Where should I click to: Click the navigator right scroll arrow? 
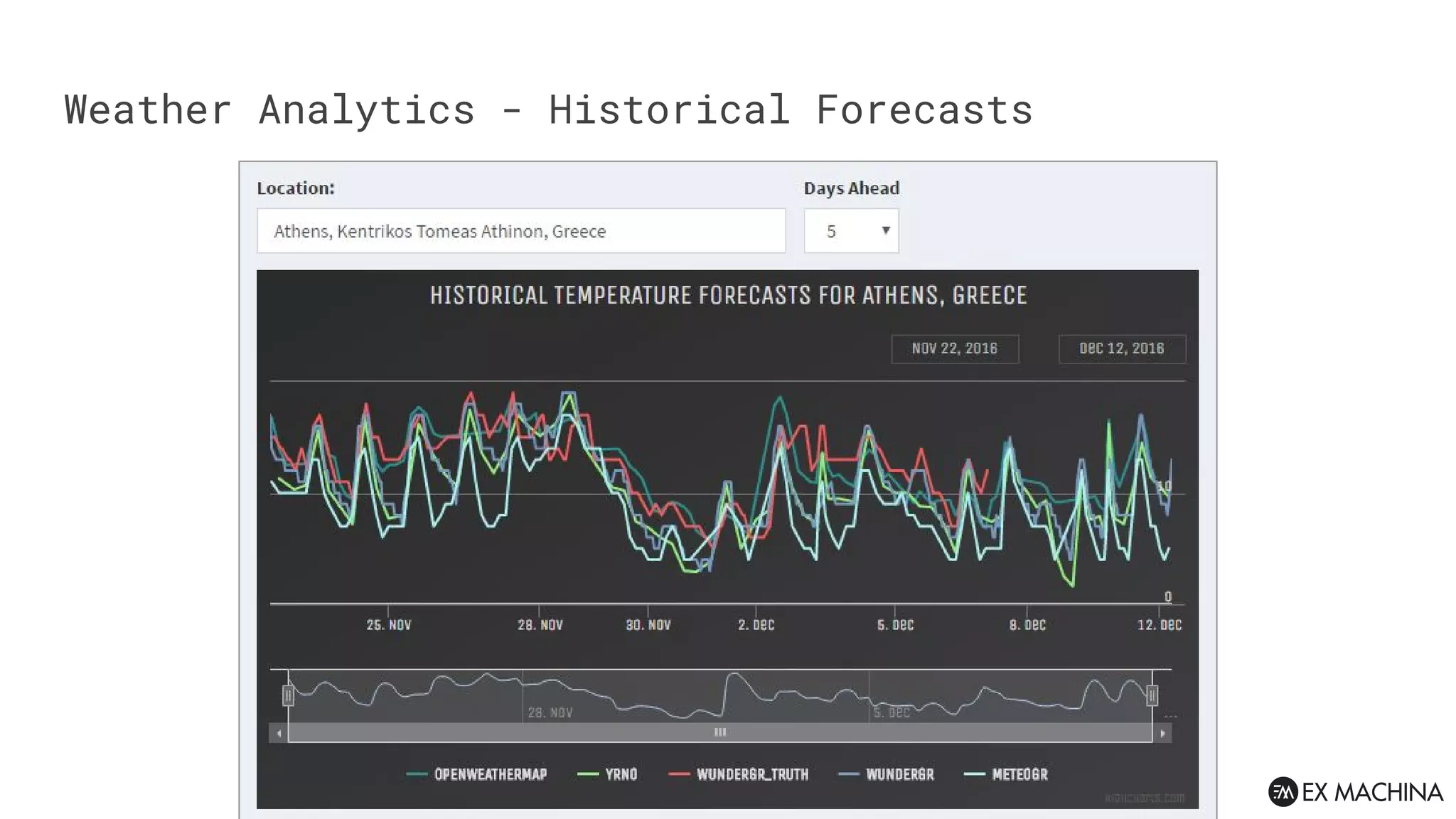pos(1162,733)
